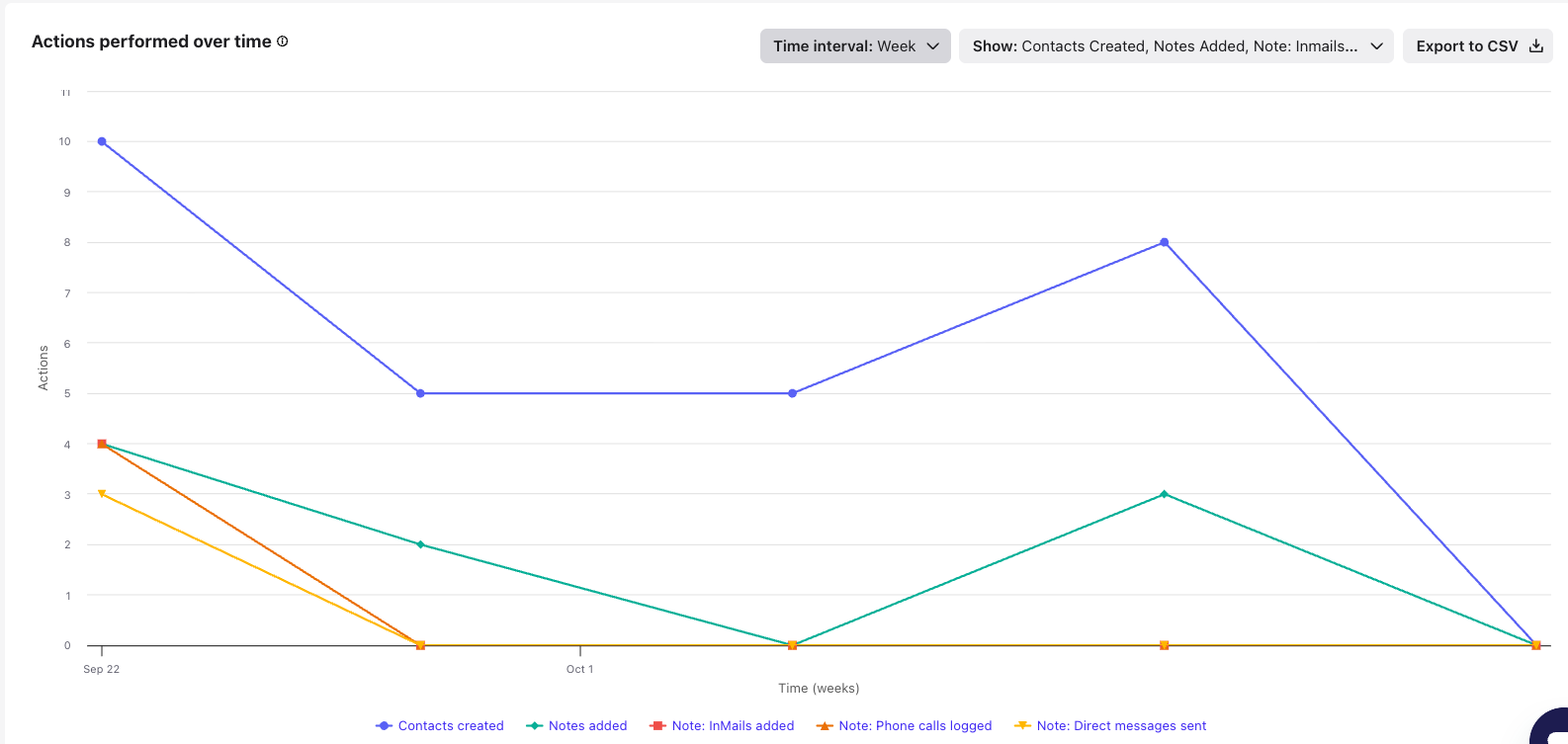Image resolution: width=1568 pixels, height=744 pixels.
Task: Click the chevron on Show selector
Action: tap(1376, 46)
